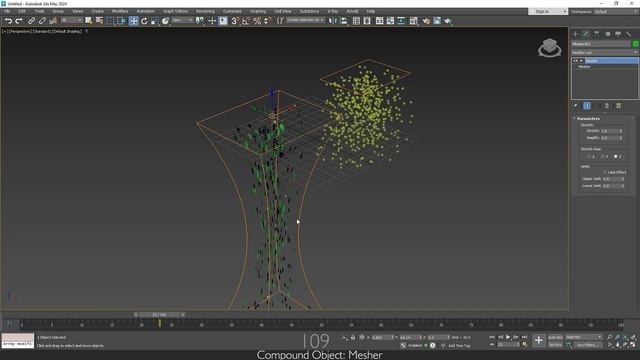Toggle the Select and Manipulate crosshair icon
Image resolution: width=640 pixels, height=360 pixels.
(x=212, y=20)
